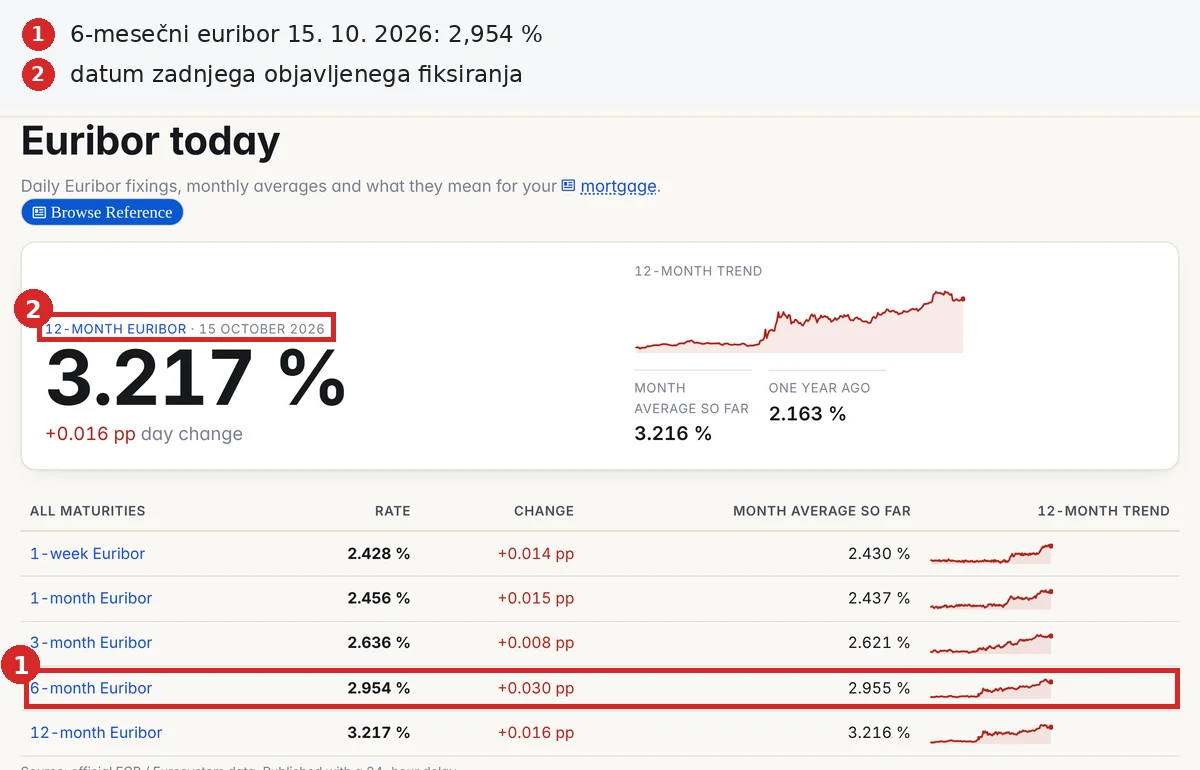The width and height of the screenshot is (1200, 770).
Task: Click the 12-month Euribor row trend sparkline
Action: pos(991,733)
